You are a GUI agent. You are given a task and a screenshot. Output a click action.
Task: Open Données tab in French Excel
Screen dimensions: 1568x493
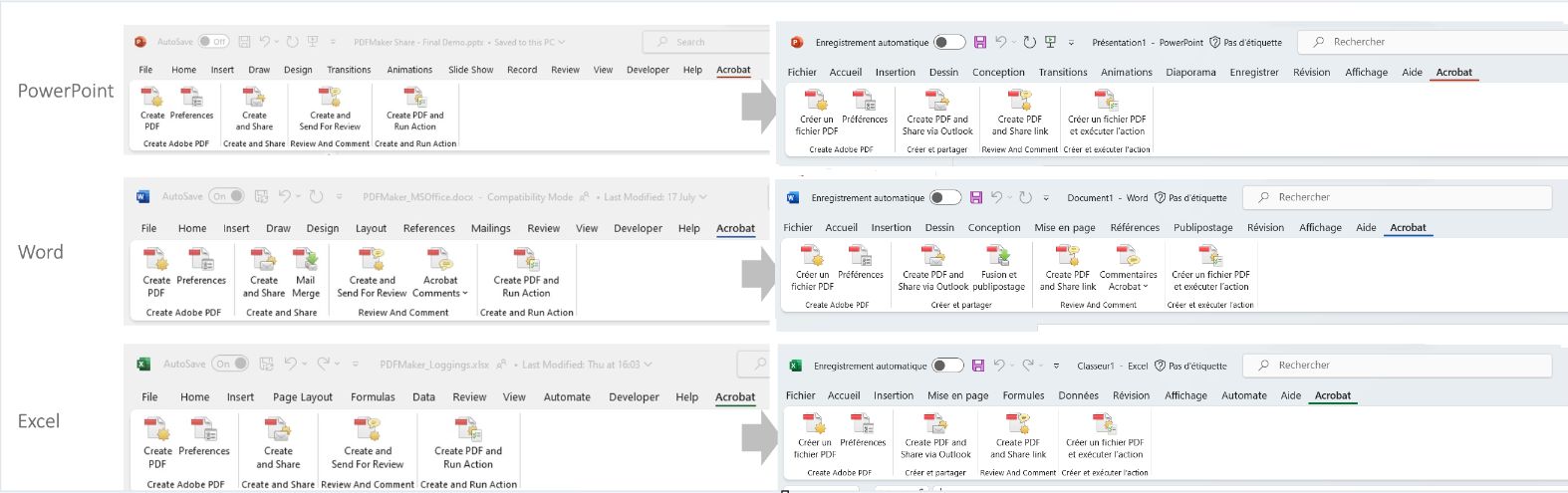pyautogui.click(x=1078, y=395)
